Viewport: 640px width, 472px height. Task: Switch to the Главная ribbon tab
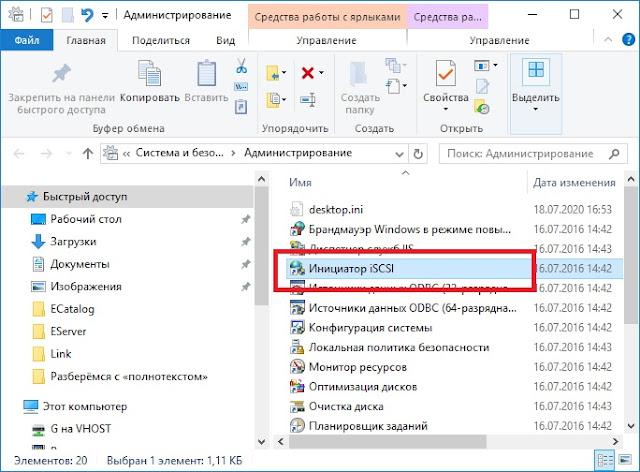pyautogui.click(x=86, y=40)
